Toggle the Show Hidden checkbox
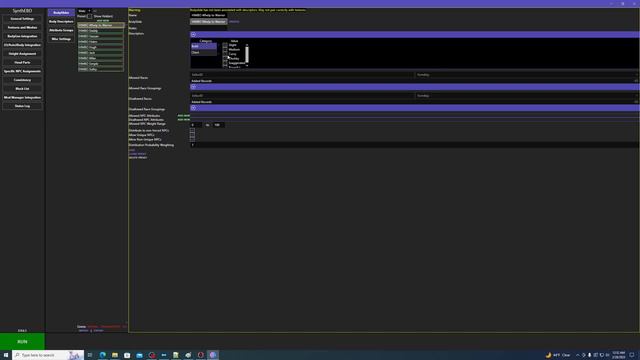The width and height of the screenshot is (640, 360). coord(90,16)
